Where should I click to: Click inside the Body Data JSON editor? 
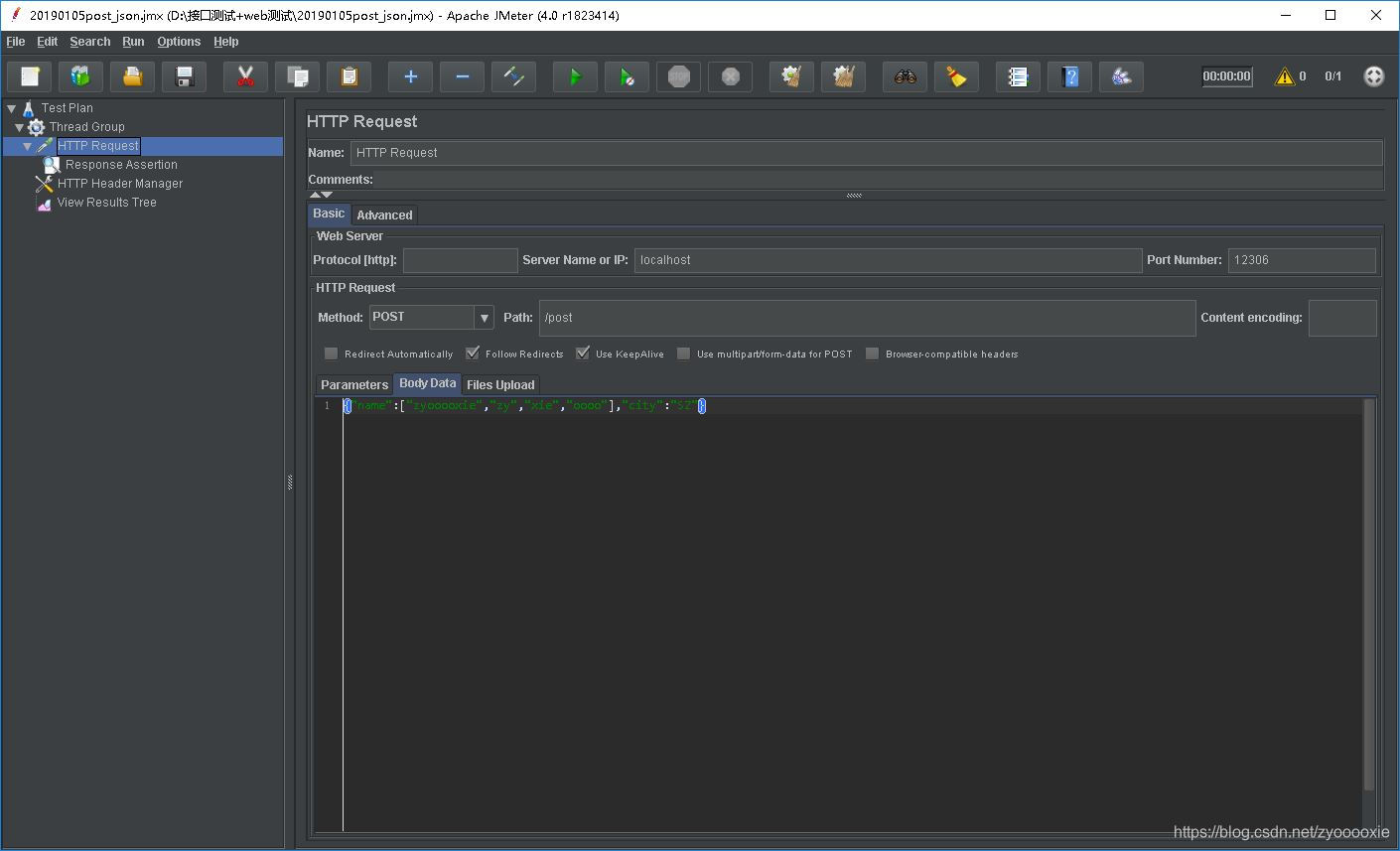click(852, 616)
